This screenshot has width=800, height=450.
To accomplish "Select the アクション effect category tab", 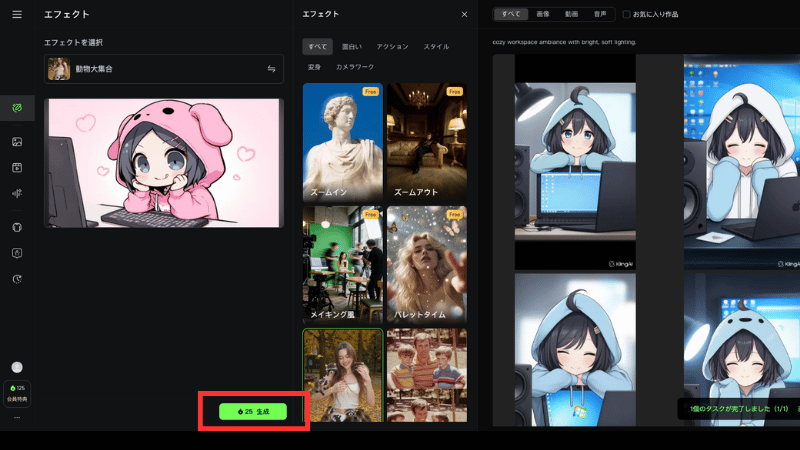I will coord(392,46).
